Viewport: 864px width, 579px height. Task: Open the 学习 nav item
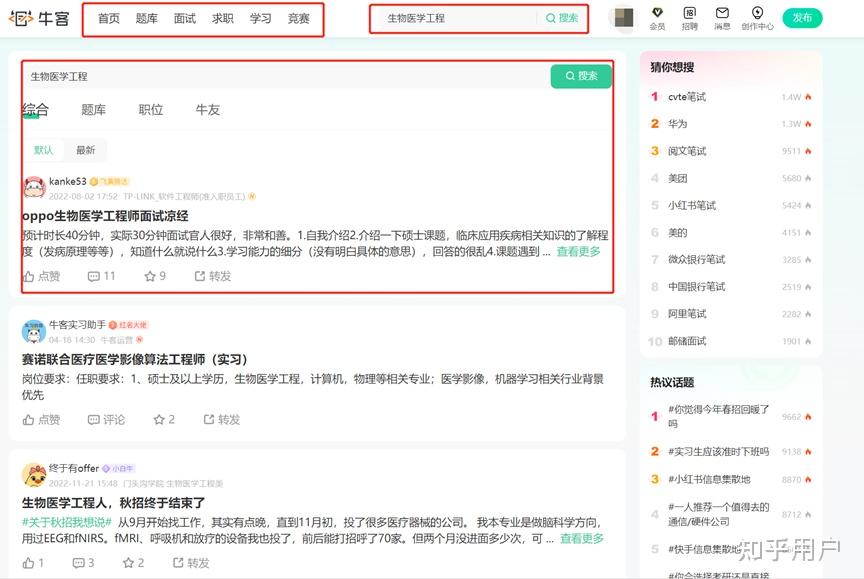pos(261,19)
